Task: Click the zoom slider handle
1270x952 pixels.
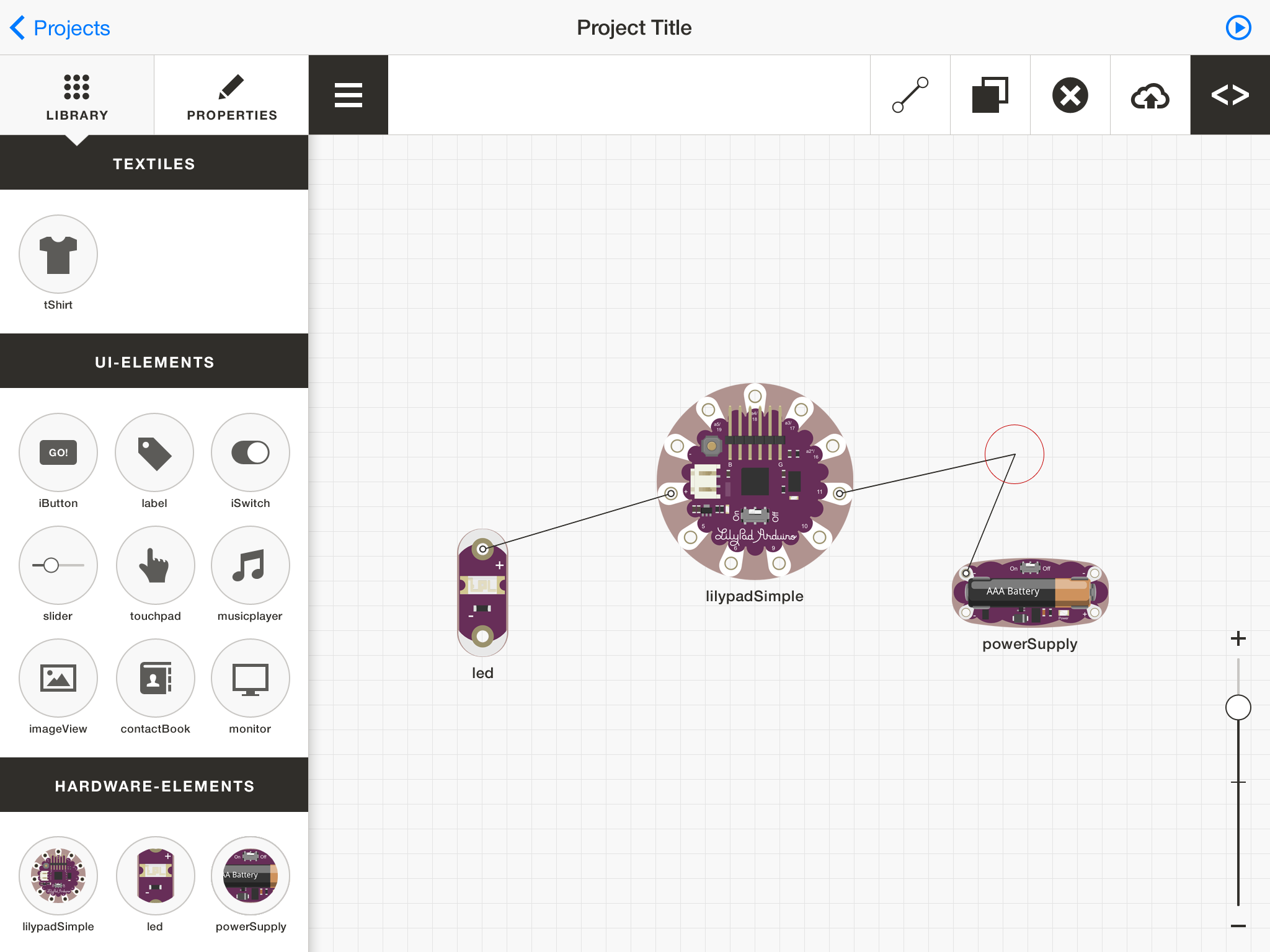Action: pos(1238,707)
